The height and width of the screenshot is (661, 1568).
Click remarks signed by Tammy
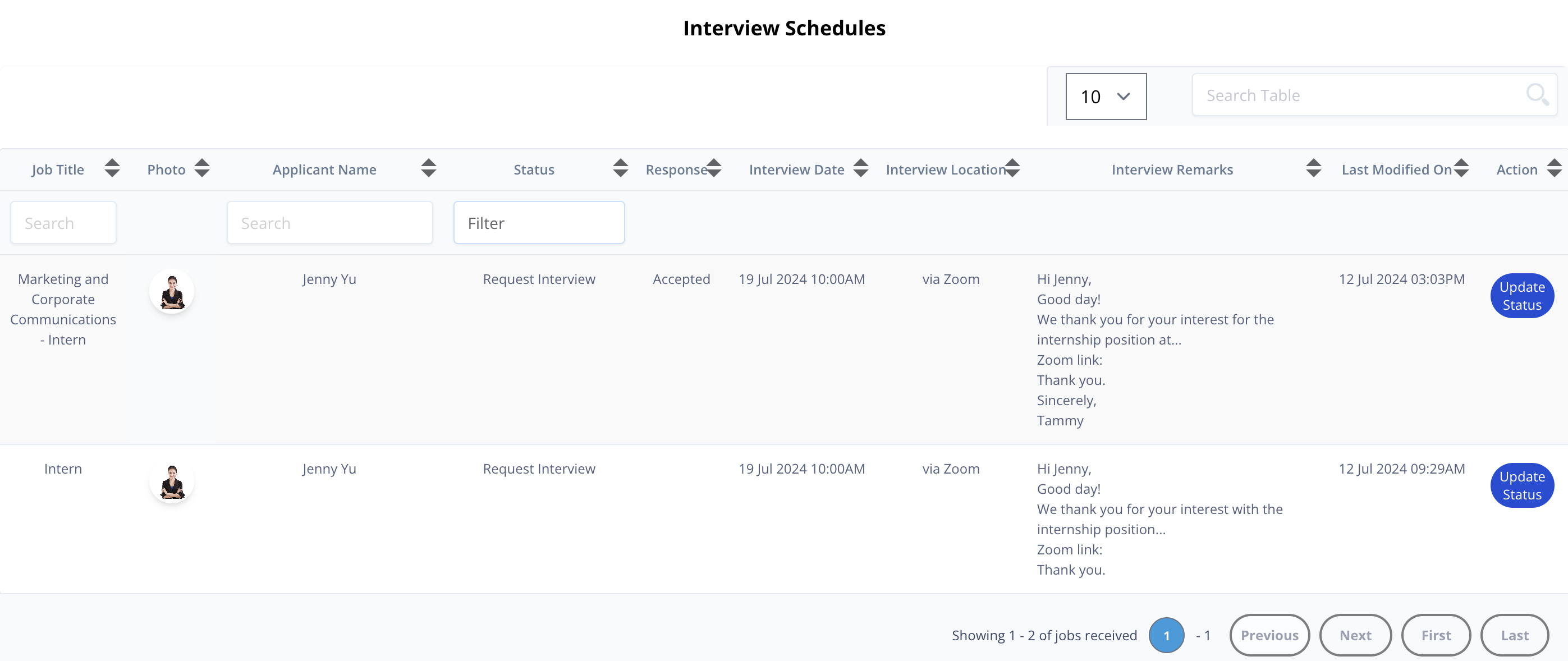click(x=1156, y=350)
